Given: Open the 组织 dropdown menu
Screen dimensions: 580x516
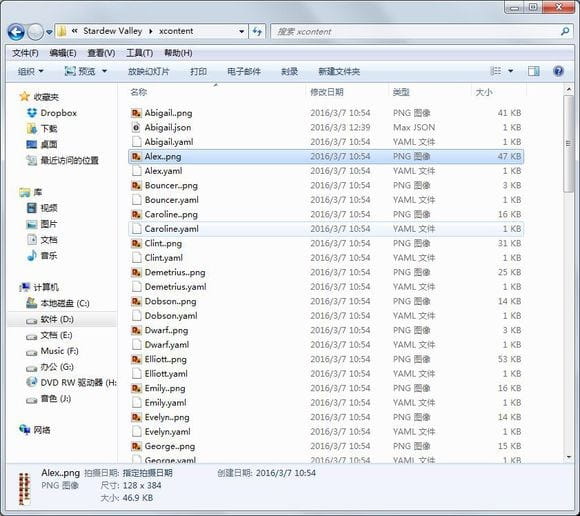Looking at the screenshot, I should pyautogui.click(x=31, y=71).
